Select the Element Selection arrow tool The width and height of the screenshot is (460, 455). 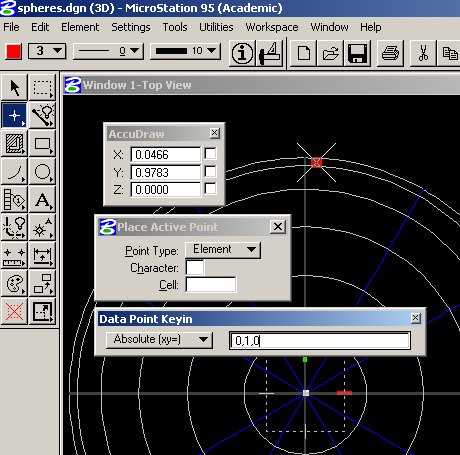(x=14, y=87)
